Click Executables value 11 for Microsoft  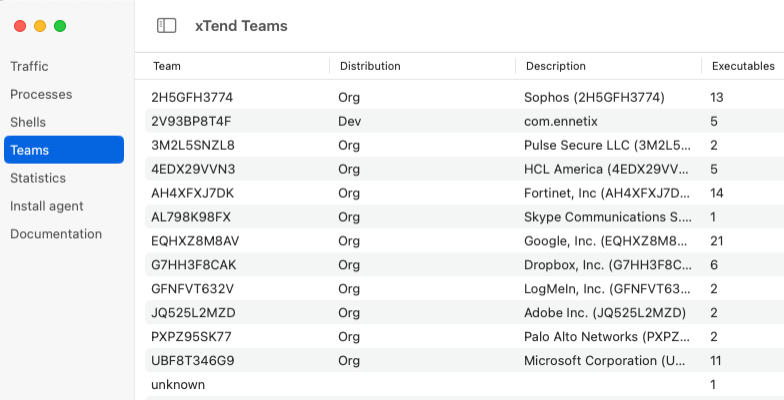click(716, 360)
